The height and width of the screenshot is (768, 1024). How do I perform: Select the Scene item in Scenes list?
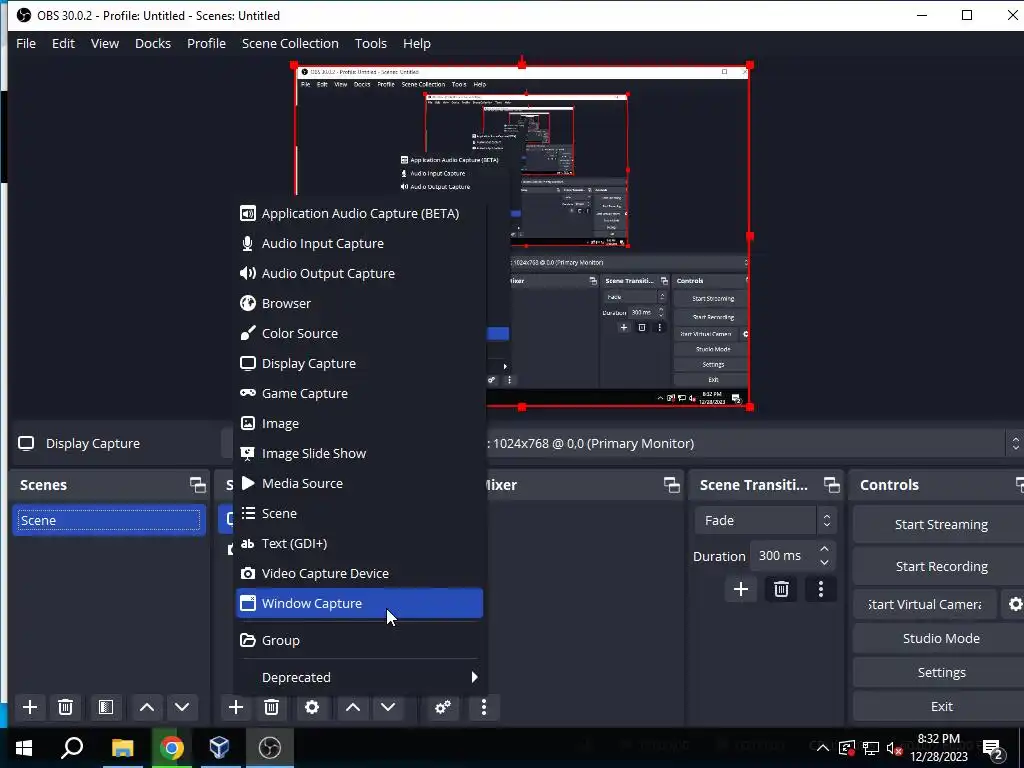[109, 520]
